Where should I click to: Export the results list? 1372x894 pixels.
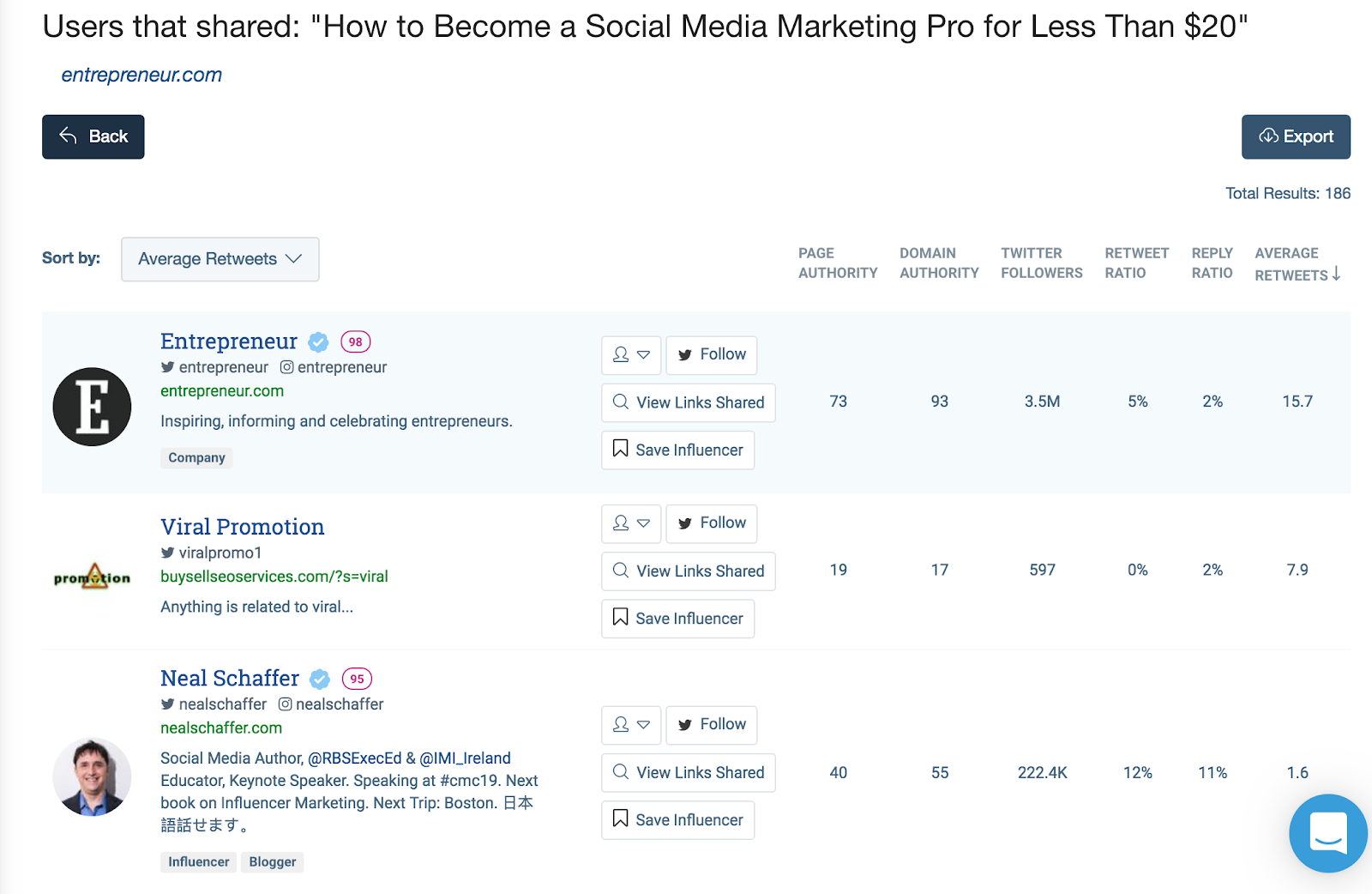point(1296,136)
